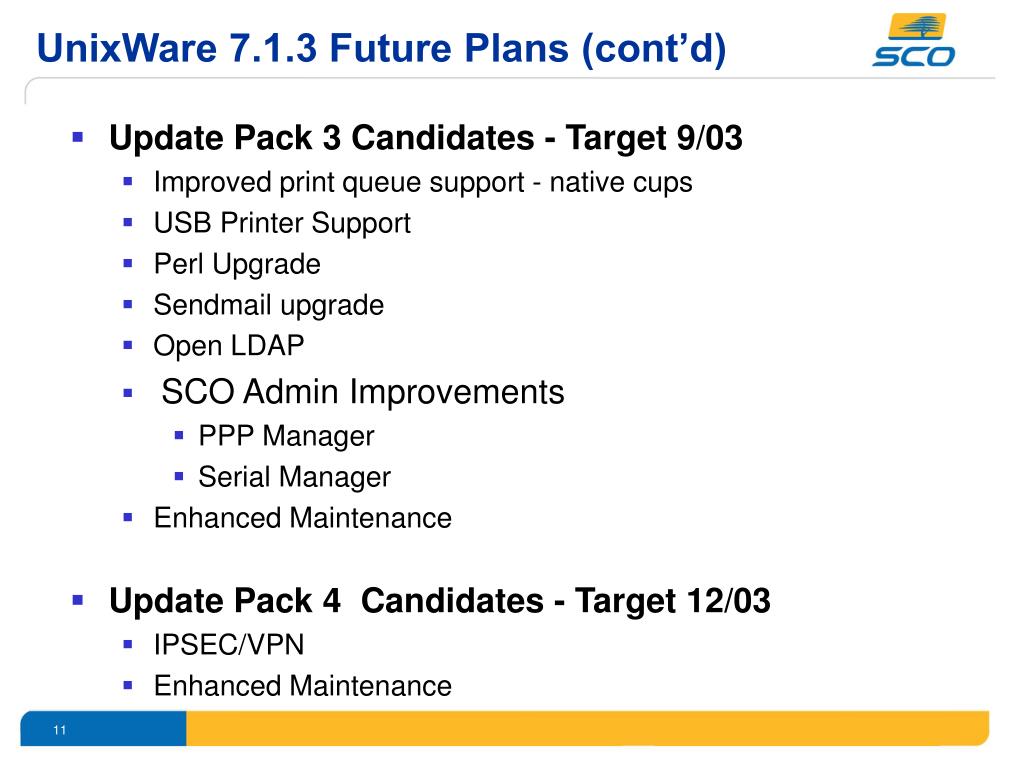This screenshot has height=768, width=1024.
Task: Click the SCO logo in corner
Action: pos(914,40)
